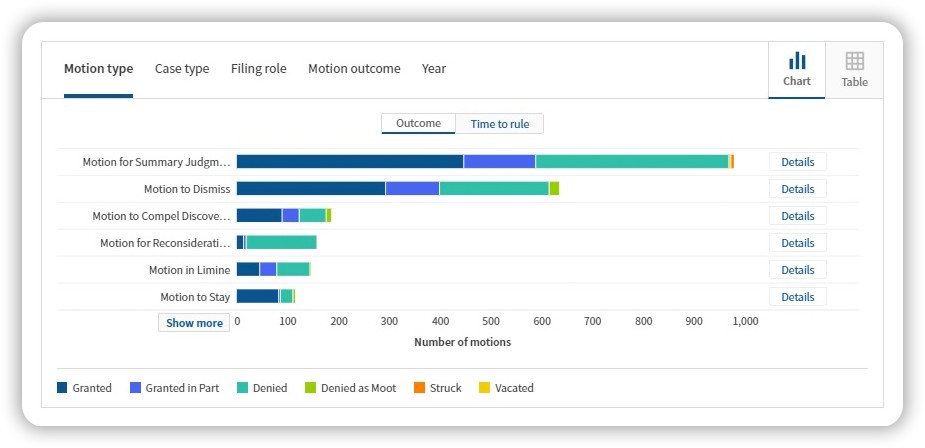Open the Filing role tab
Image resolution: width=925 pixels, height=448 pixels.
[x=258, y=68]
